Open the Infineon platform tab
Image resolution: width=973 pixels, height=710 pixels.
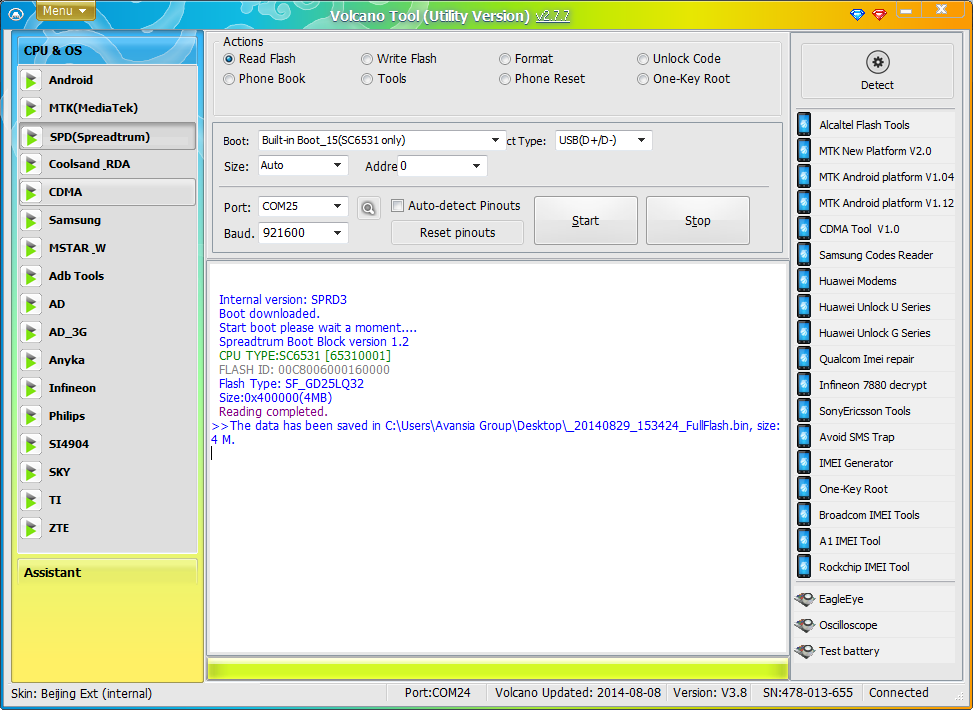click(x=107, y=389)
